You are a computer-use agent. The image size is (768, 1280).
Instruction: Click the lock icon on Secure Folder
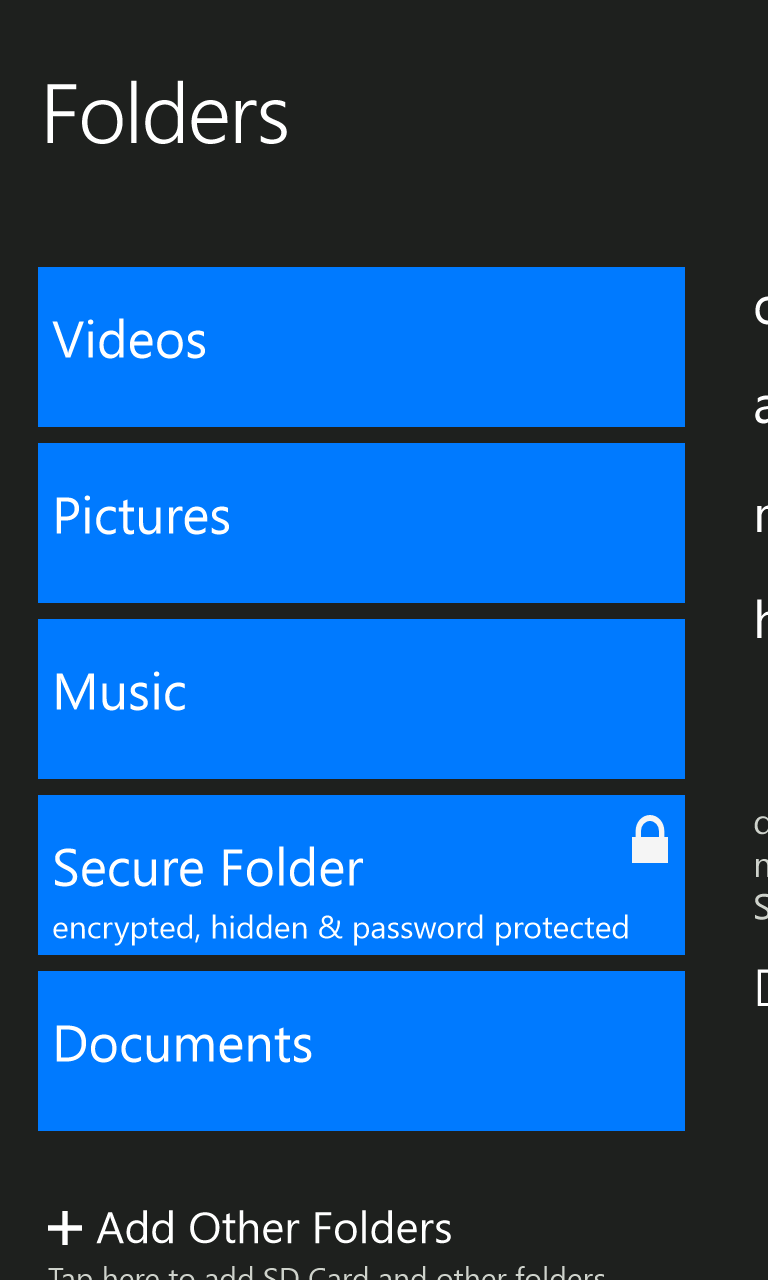649,840
